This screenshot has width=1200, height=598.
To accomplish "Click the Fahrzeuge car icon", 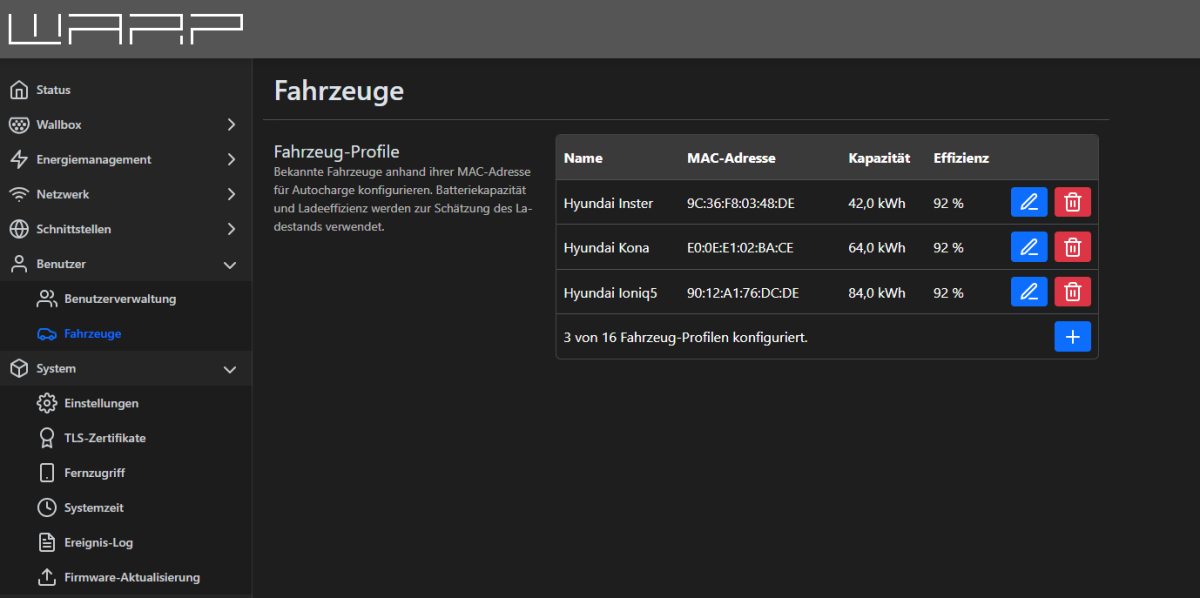I will pos(47,334).
